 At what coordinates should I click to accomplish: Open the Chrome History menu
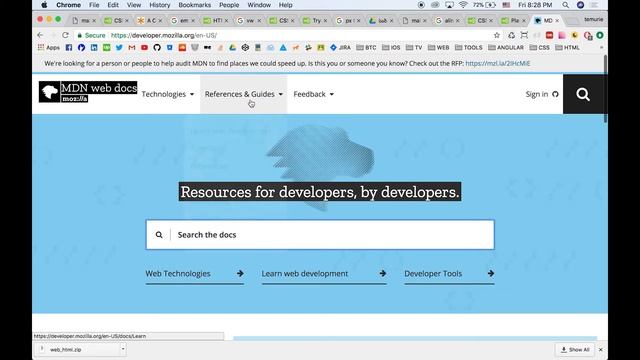click(x=159, y=5)
